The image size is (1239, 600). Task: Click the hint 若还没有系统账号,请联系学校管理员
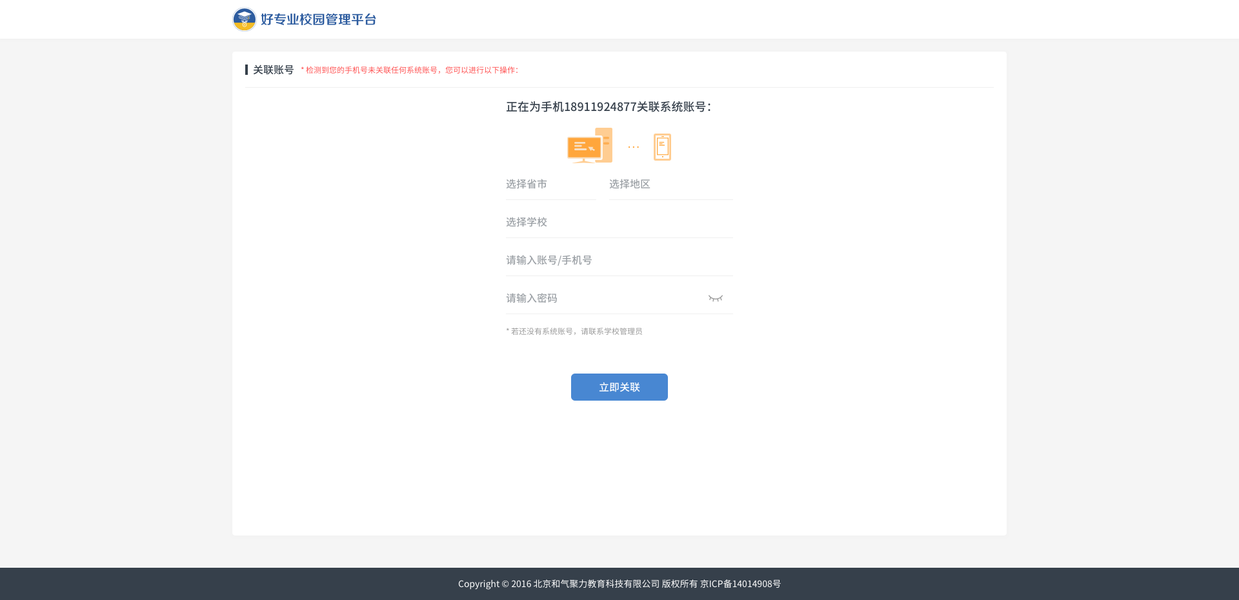575,331
